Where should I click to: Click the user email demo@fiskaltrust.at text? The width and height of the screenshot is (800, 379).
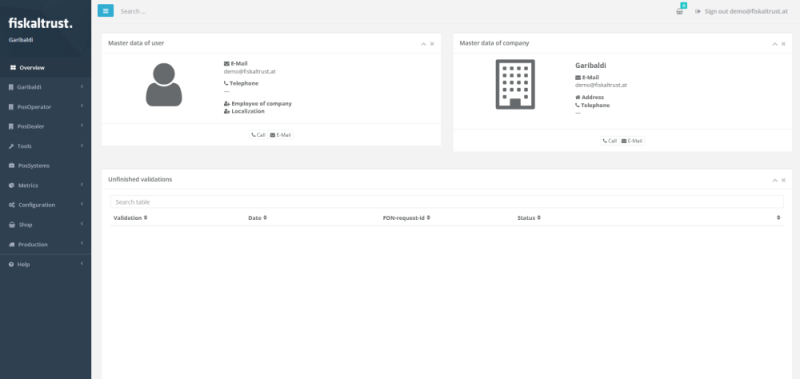(x=249, y=71)
